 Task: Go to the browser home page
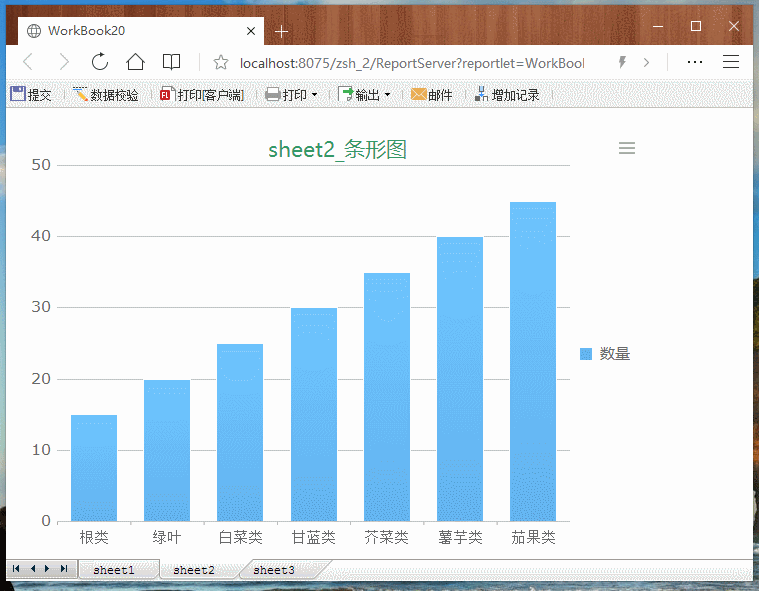[135, 62]
